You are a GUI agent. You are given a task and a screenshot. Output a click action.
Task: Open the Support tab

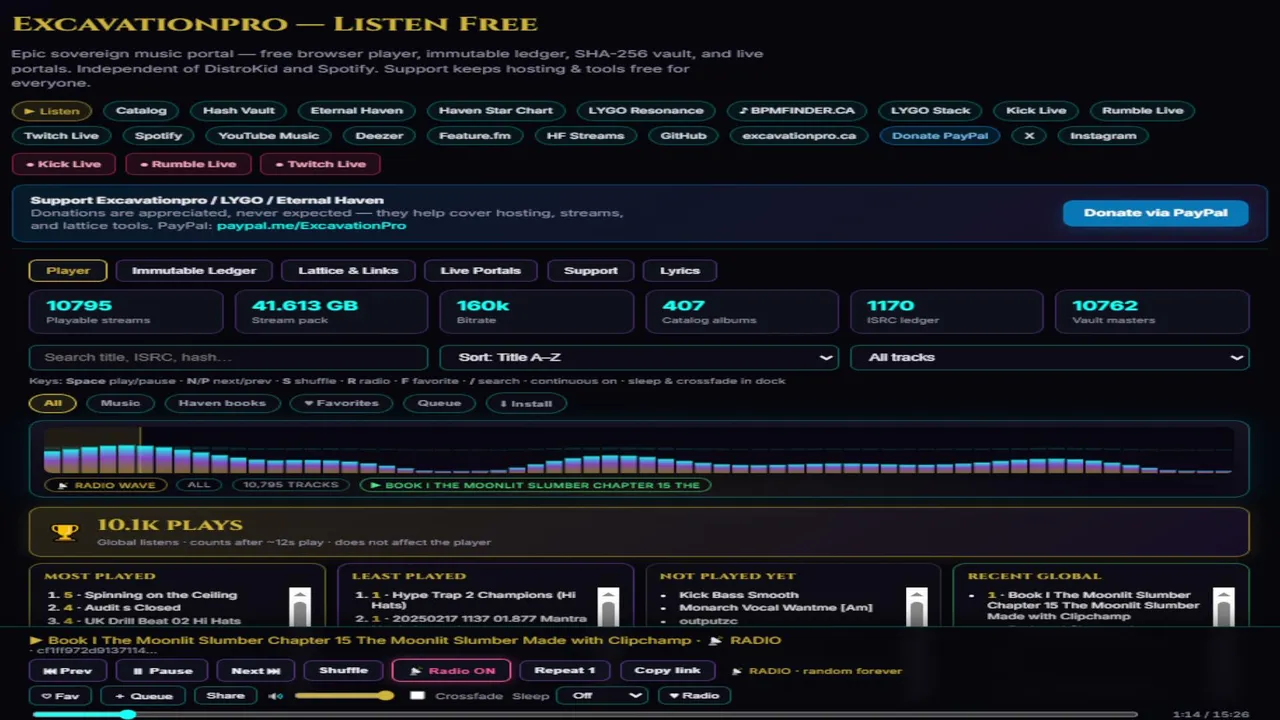point(591,270)
